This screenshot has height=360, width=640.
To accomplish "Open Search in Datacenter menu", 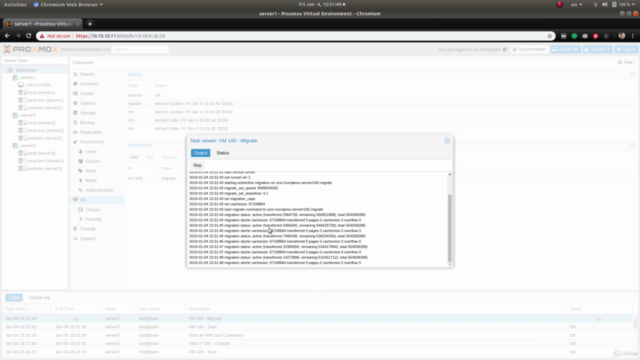I will (87, 74).
